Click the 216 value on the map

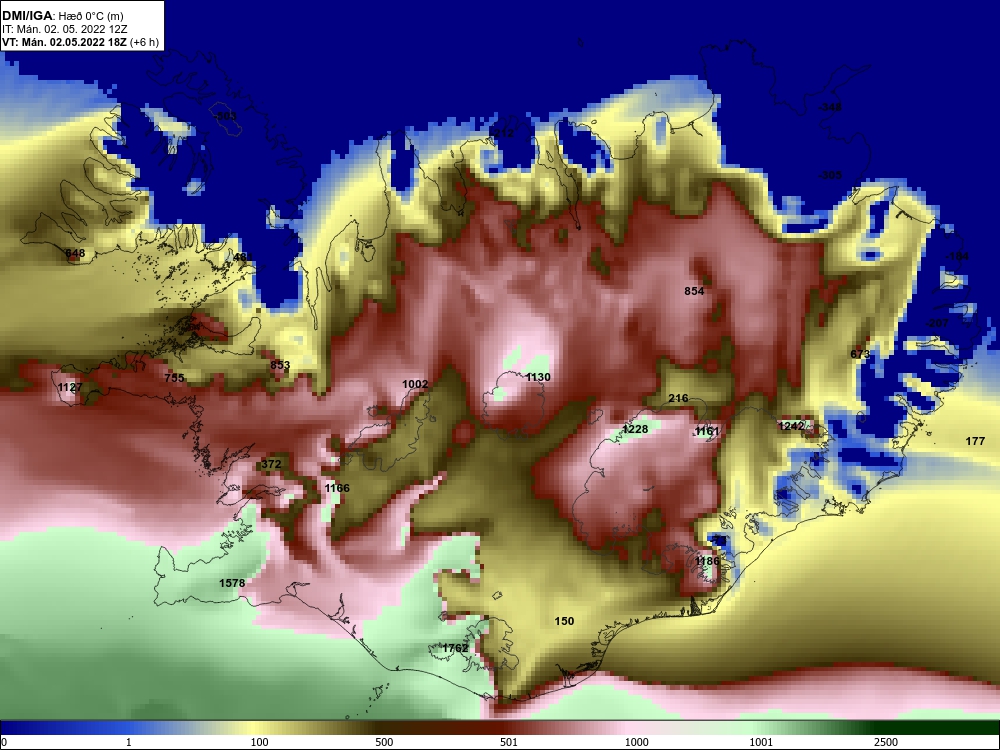click(678, 398)
